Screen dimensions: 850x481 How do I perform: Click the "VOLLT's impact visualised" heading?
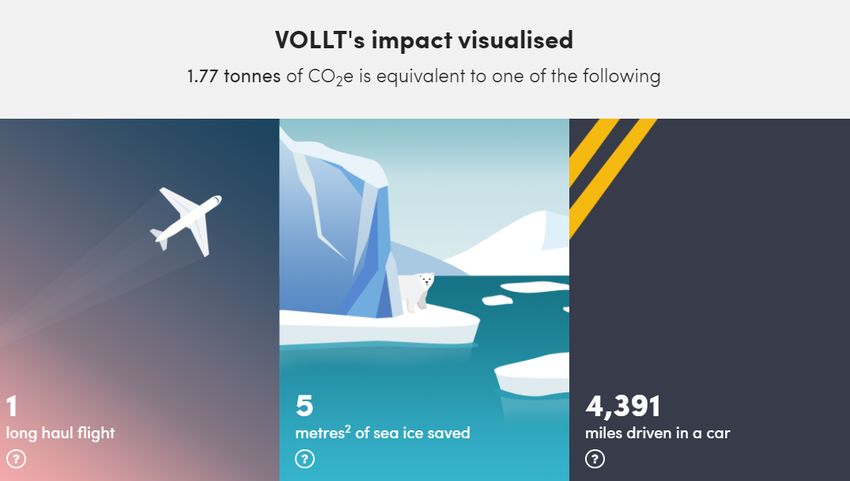pos(424,40)
